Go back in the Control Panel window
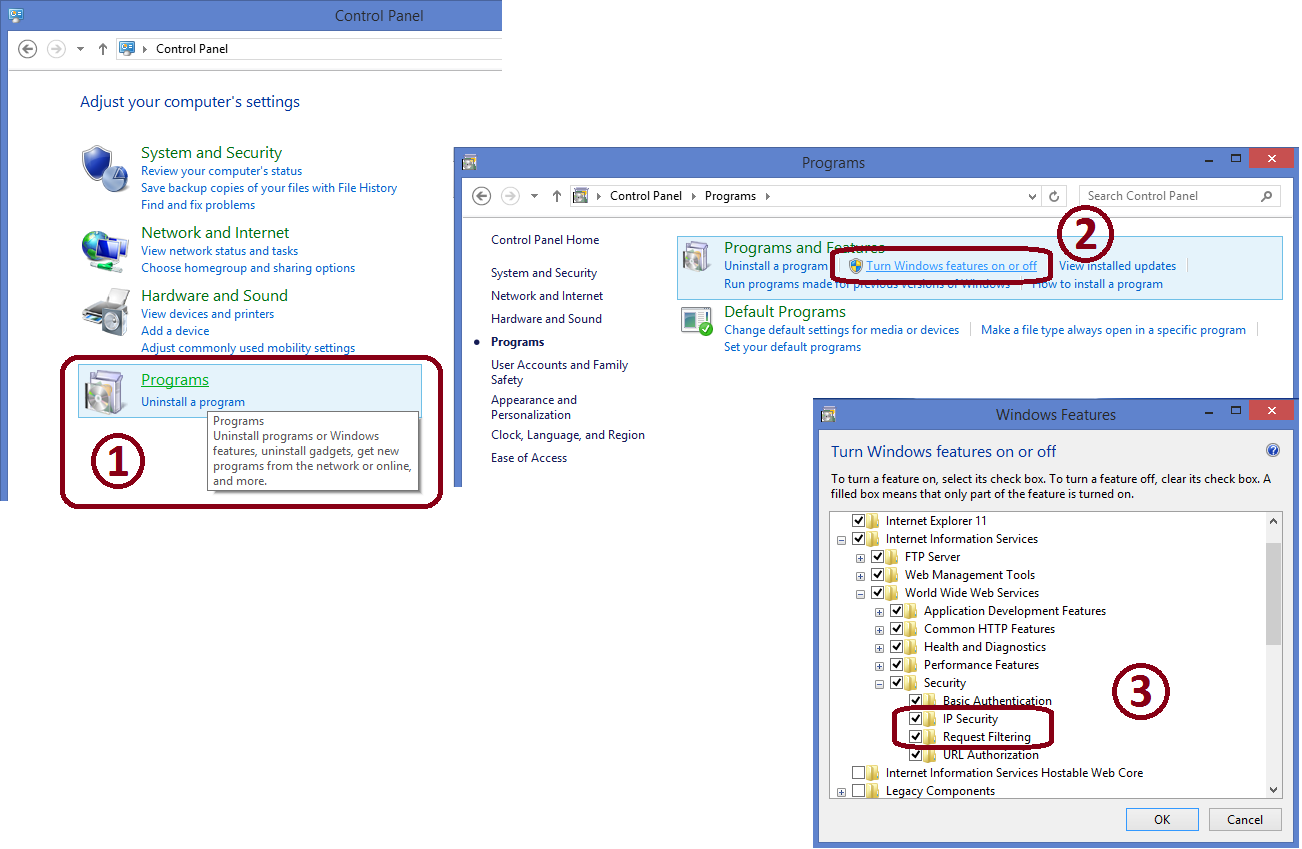This screenshot has width=1302, height=849. pos(28,48)
